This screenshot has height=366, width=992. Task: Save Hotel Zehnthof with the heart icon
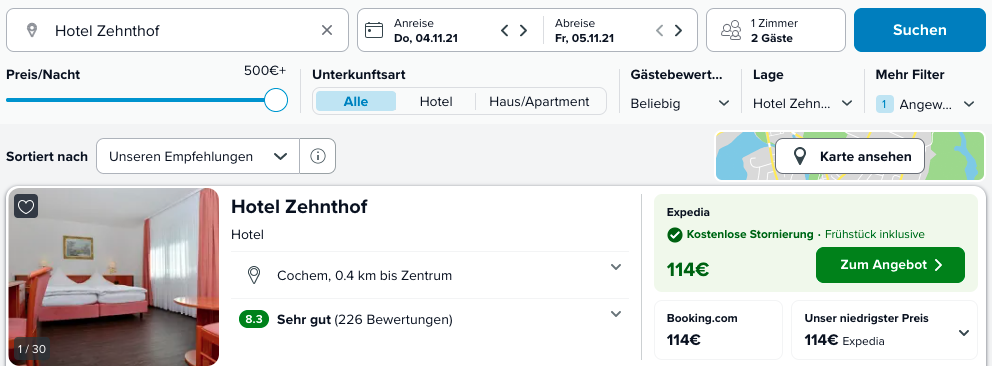pos(26,206)
